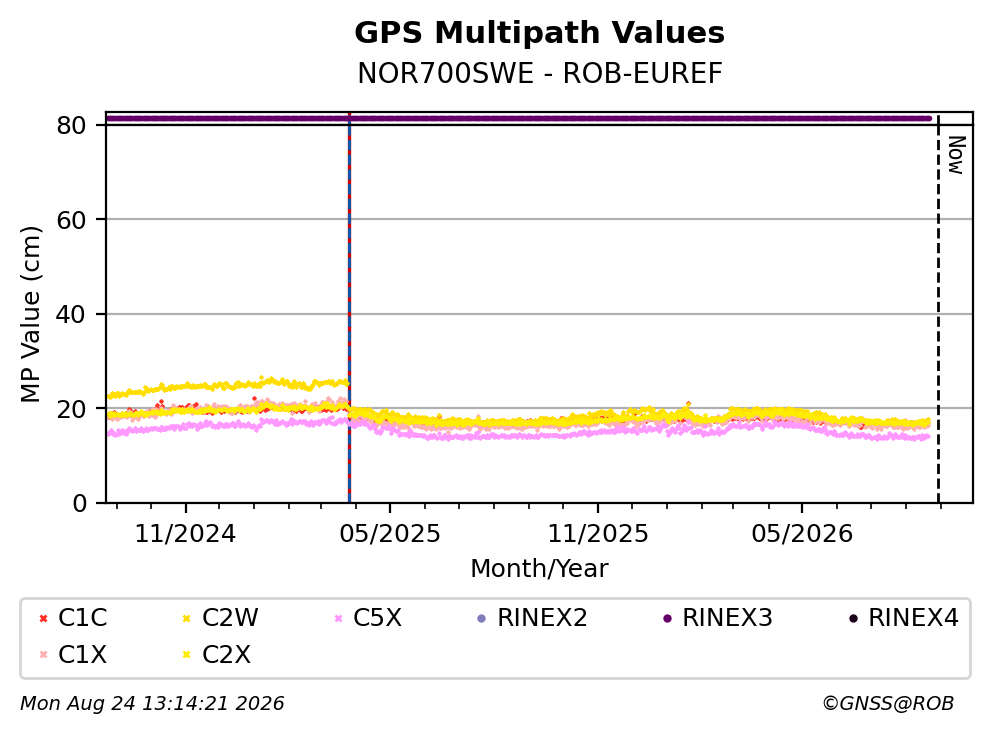The image size is (993, 734).
Task: Click the pink C5X legend marker
Action: [x=339, y=618]
